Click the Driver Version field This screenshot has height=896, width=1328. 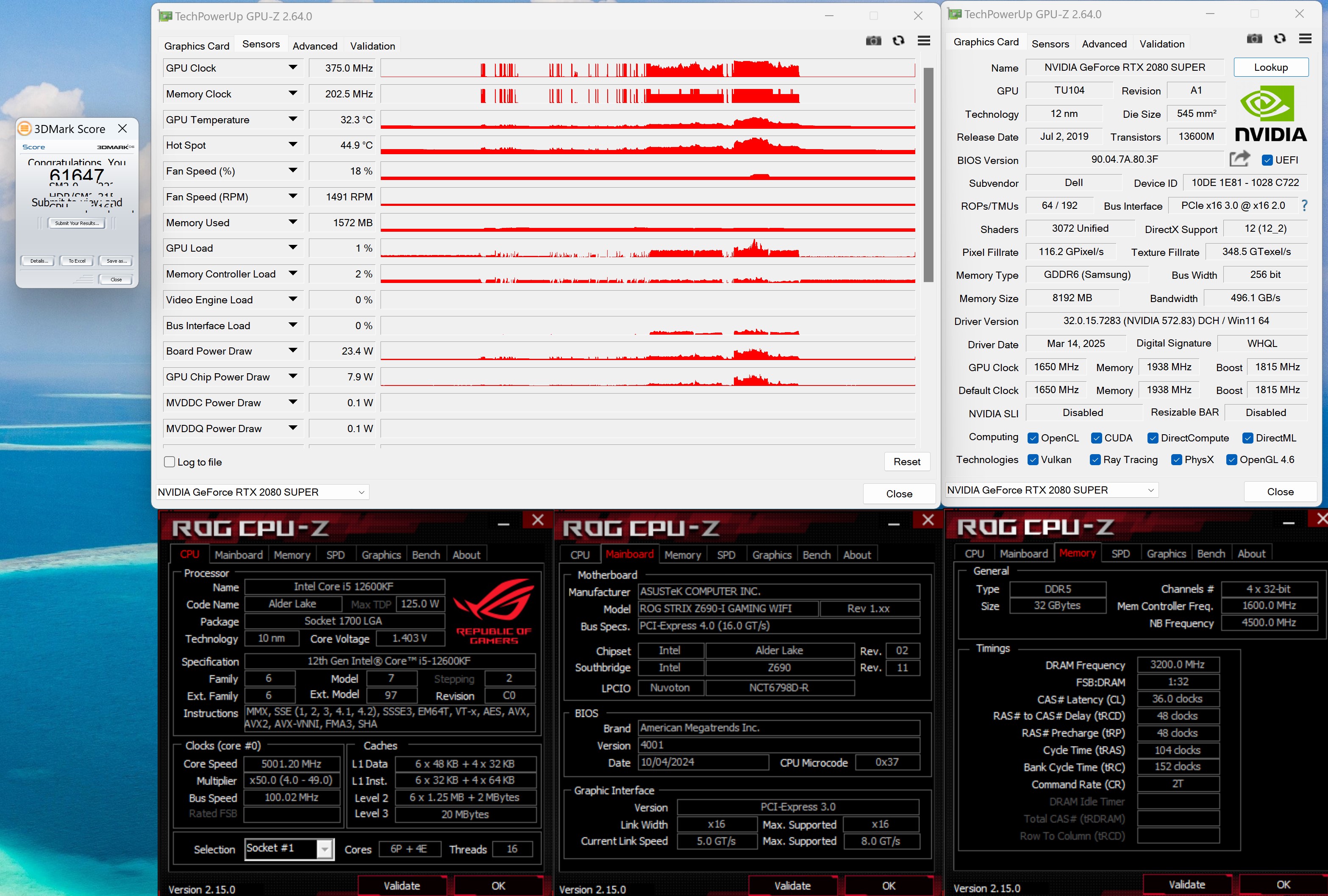click(x=1166, y=321)
